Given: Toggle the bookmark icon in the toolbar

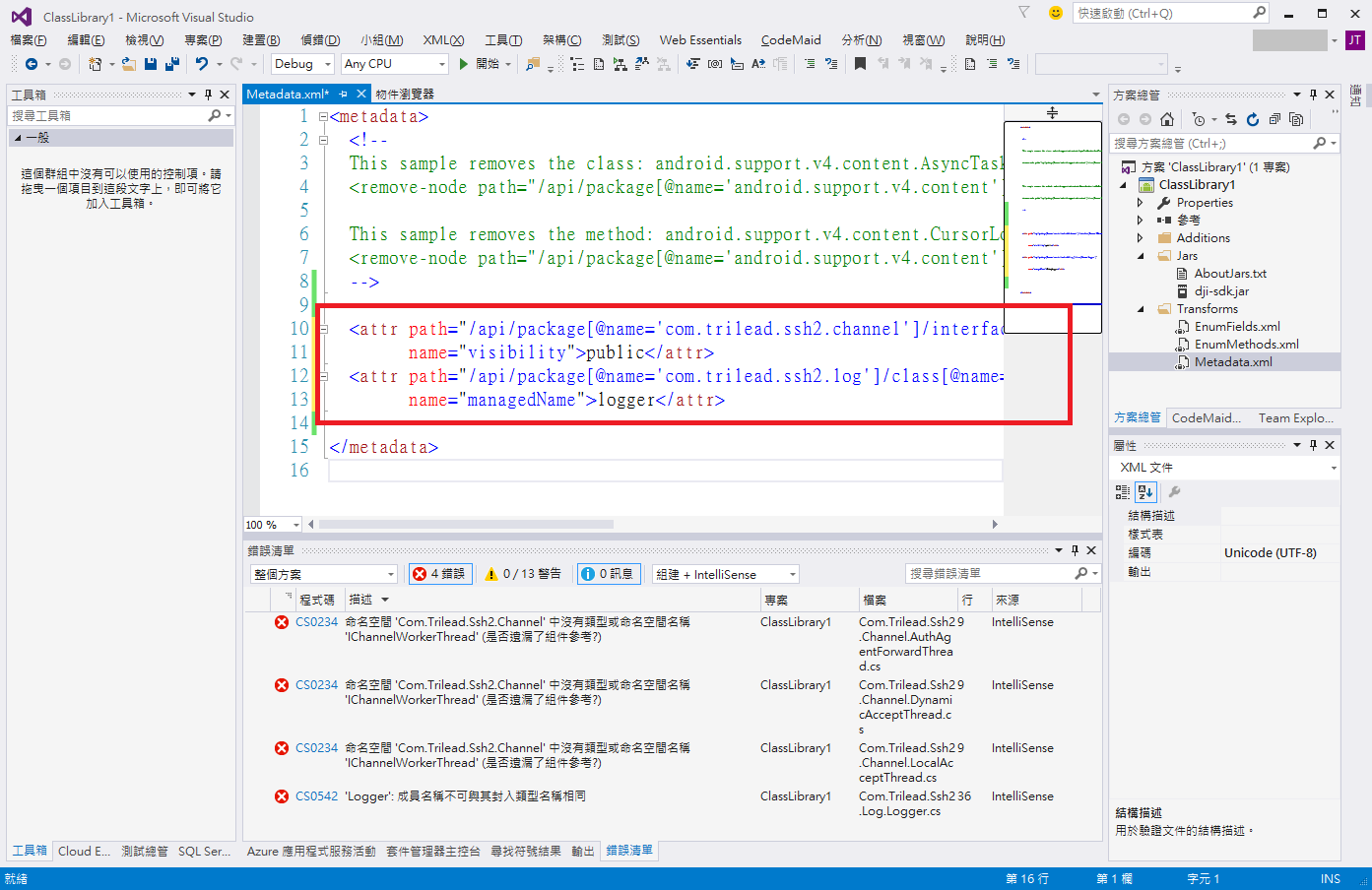Looking at the screenshot, I should (860, 64).
